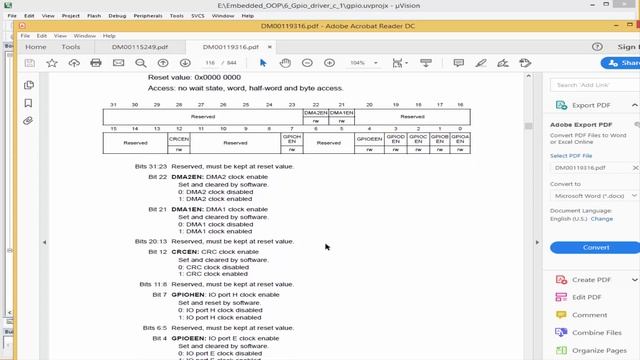Open the Acrobat View menu
Viewport: 640px width, 360px height.
[60, 36]
